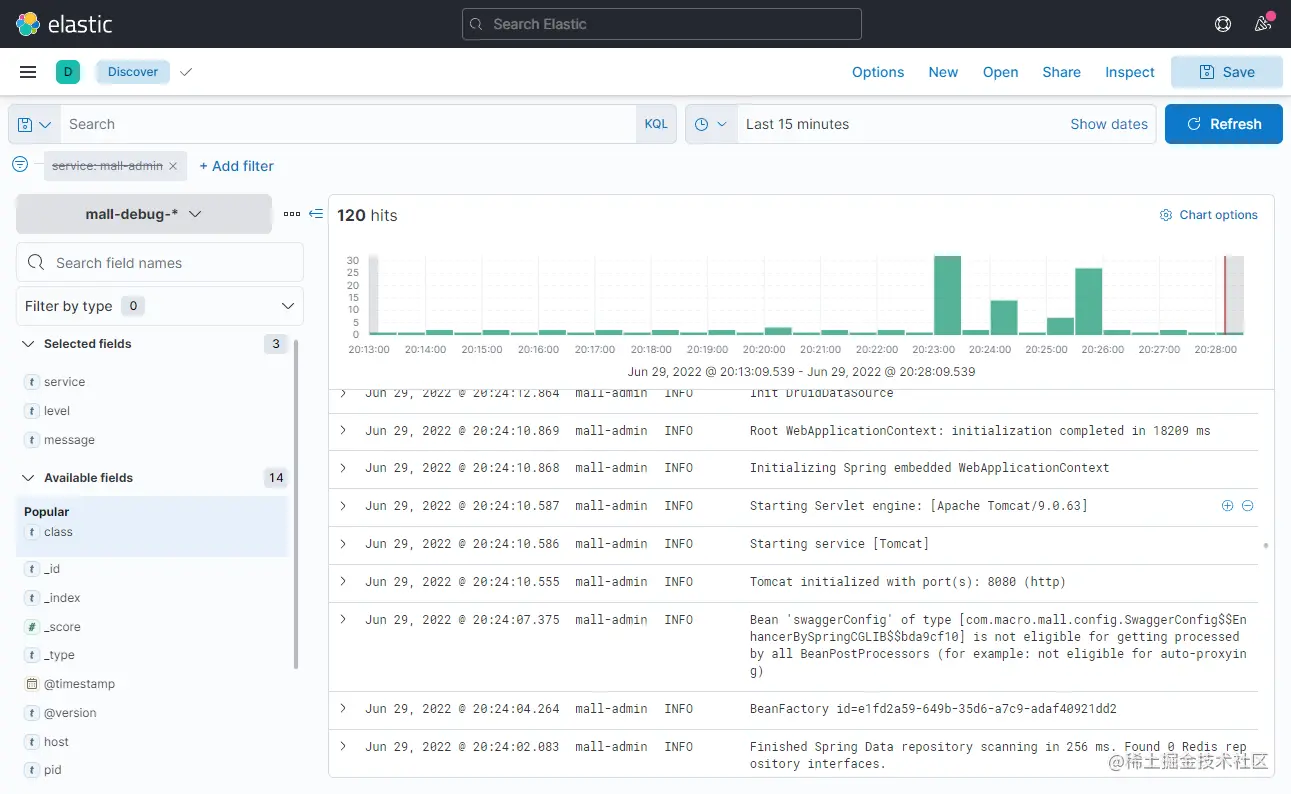Select the service field in Selected fields
Viewport: 1291px width, 794px height.
(x=64, y=382)
